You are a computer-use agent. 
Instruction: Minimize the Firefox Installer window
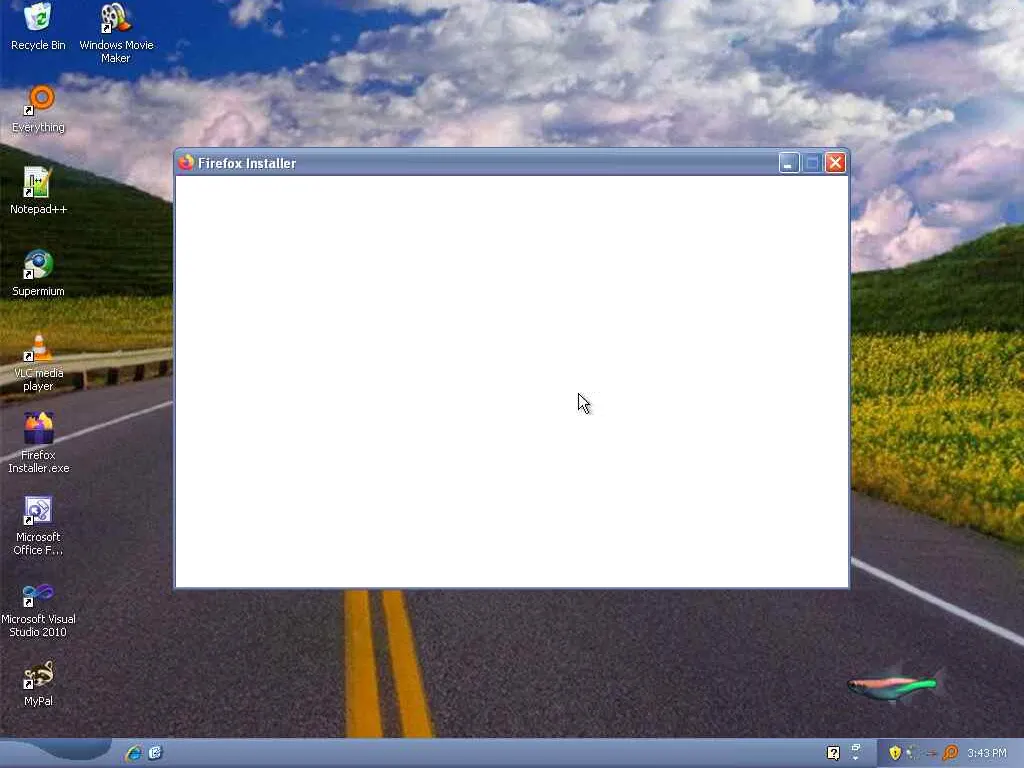(789, 163)
